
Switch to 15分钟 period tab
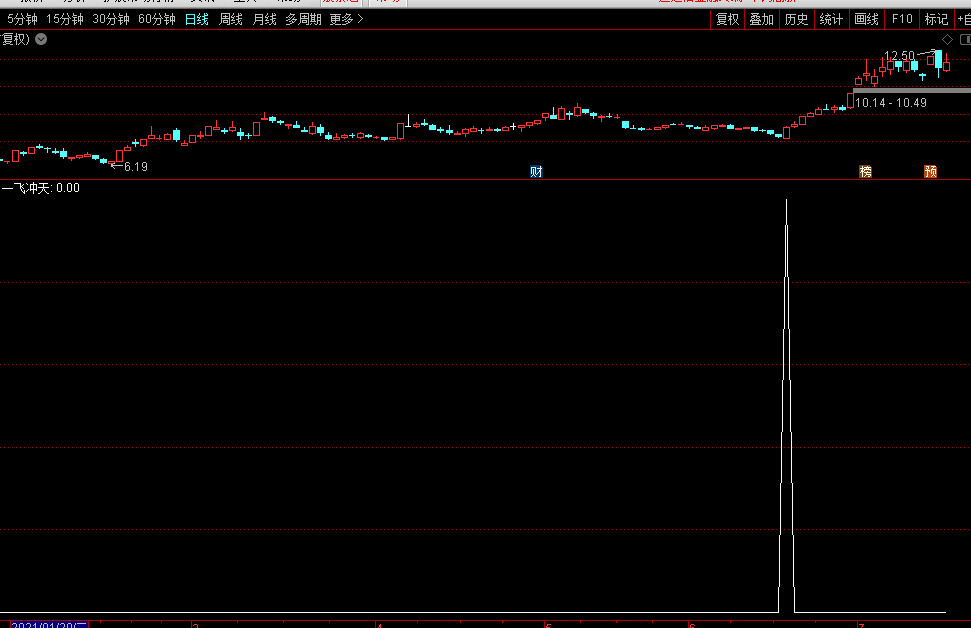click(x=65, y=19)
